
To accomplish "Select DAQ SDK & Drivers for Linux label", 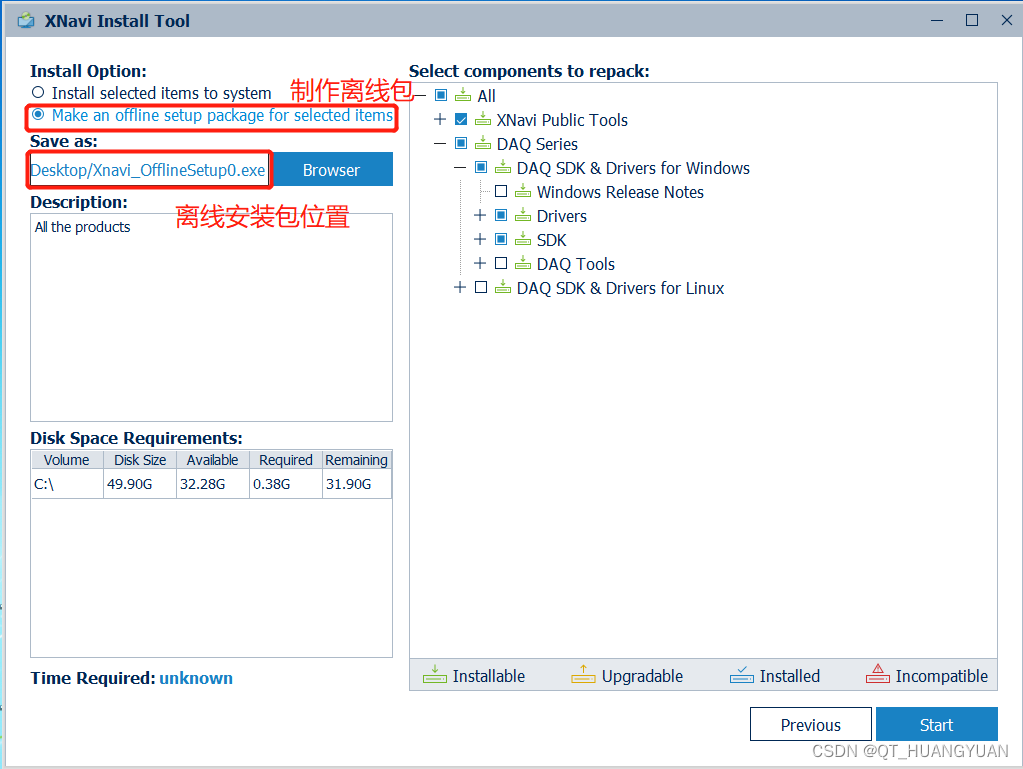I will coord(620,288).
